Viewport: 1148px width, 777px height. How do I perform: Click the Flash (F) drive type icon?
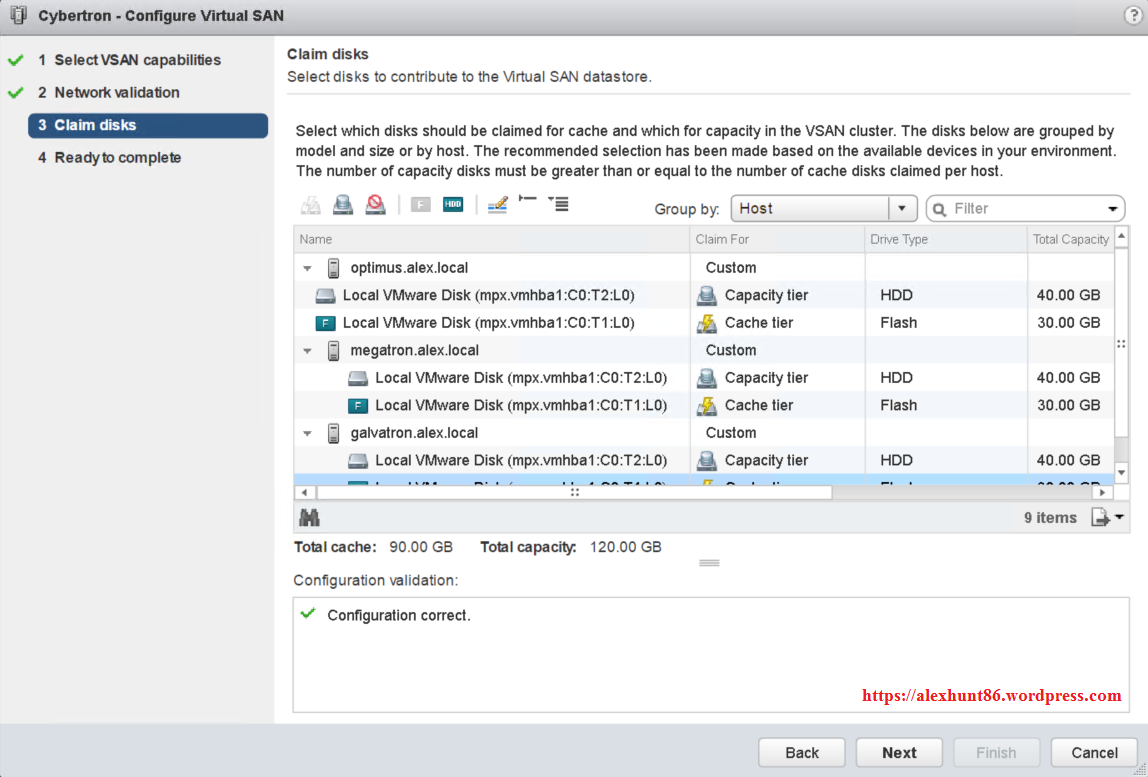[420, 204]
